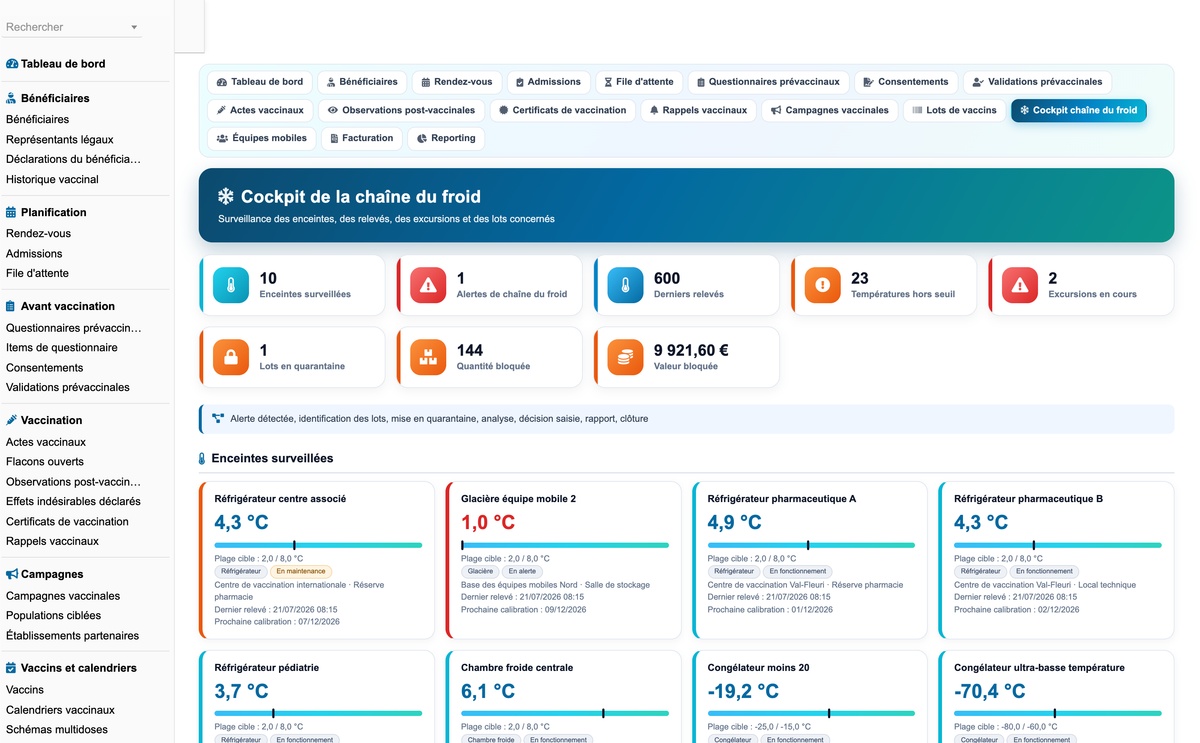Switch to the Actes vaccinaux tab
1200x743 pixels.
coord(260,110)
